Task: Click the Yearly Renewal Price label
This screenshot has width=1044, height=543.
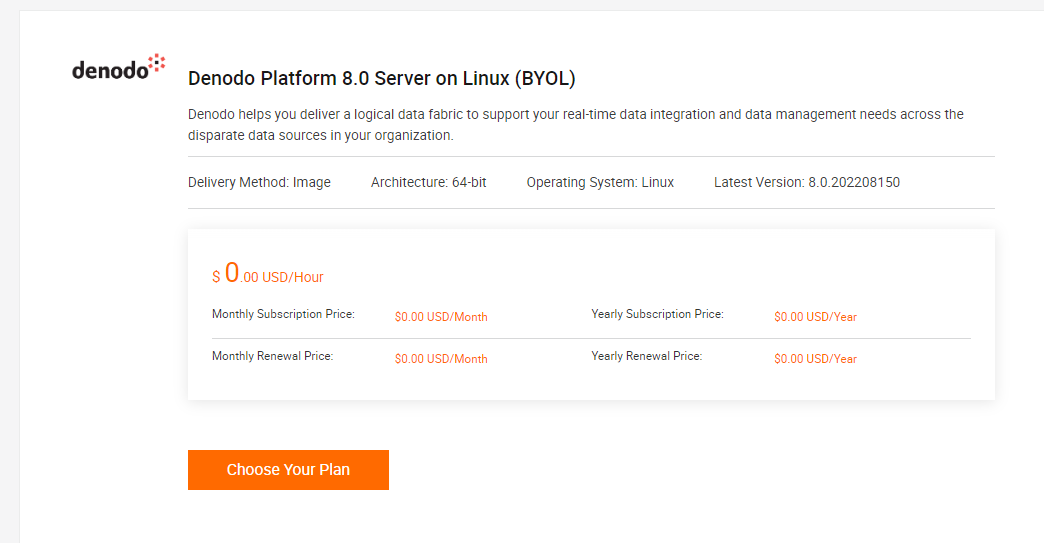Action: point(647,356)
